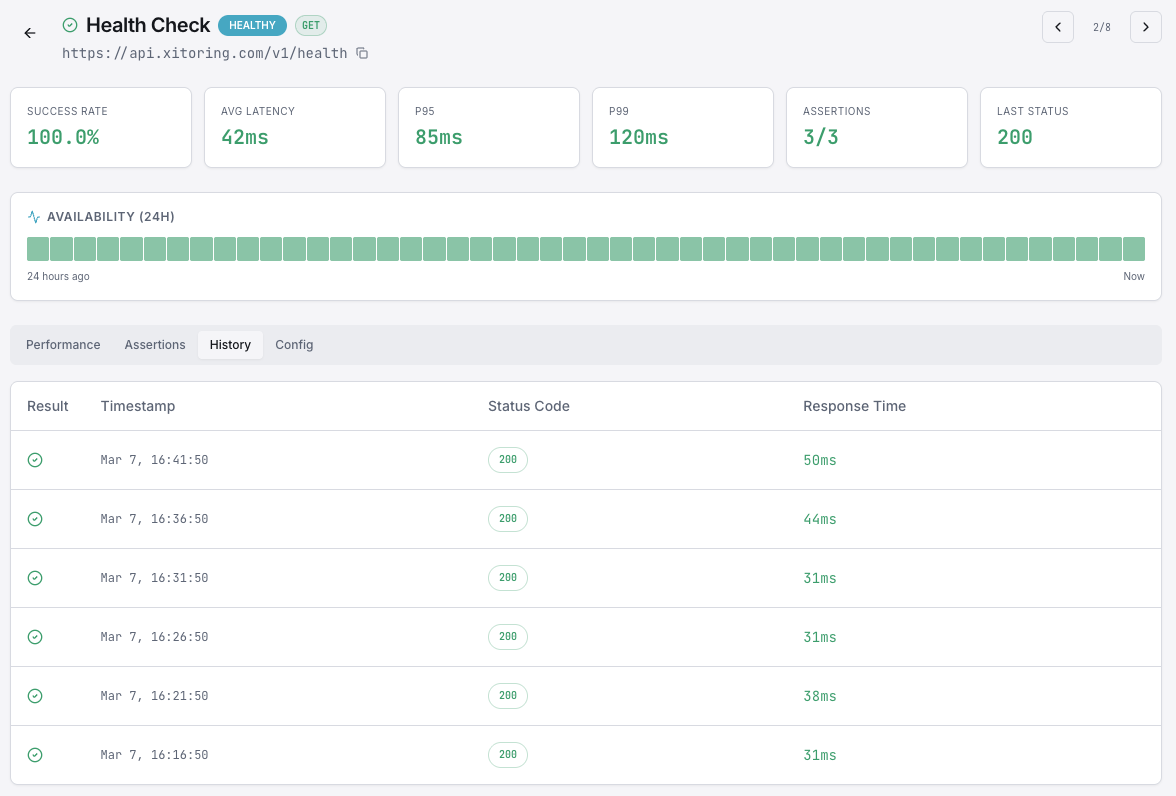This screenshot has width=1176, height=796.
Task: Click the 50ms response time value
Action: point(819,460)
